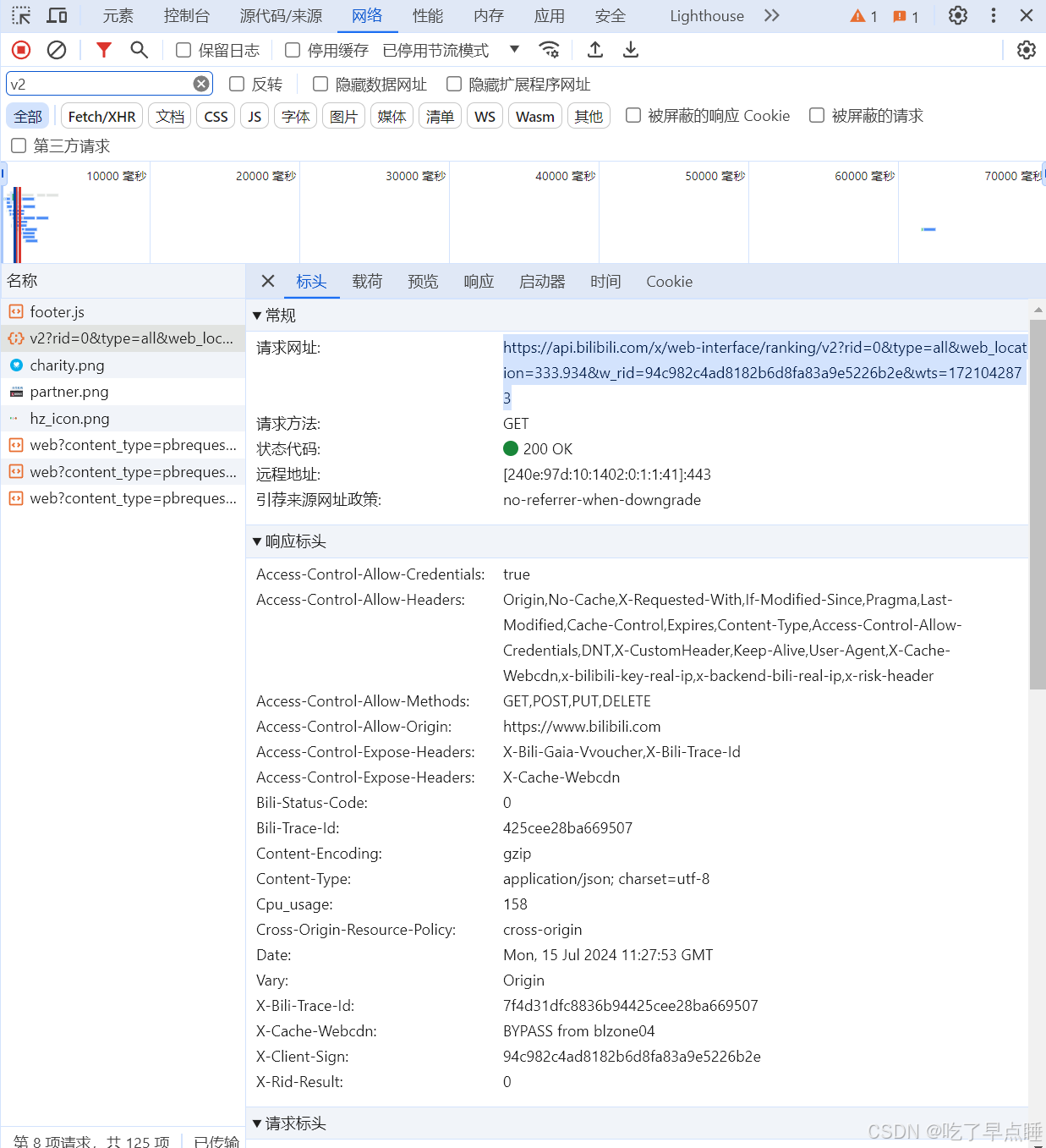Screen dimensions: 1046x1148
Task: Open the network search magnifier
Action: pyautogui.click(x=140, y=50)
